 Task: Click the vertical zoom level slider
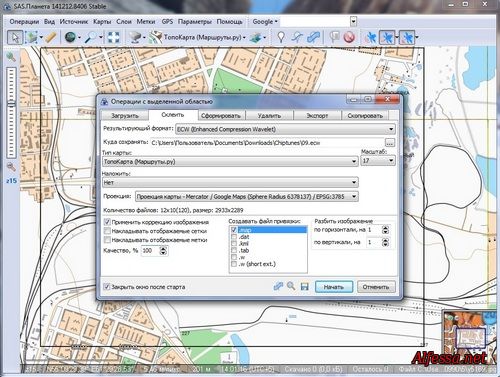(11, 112)
